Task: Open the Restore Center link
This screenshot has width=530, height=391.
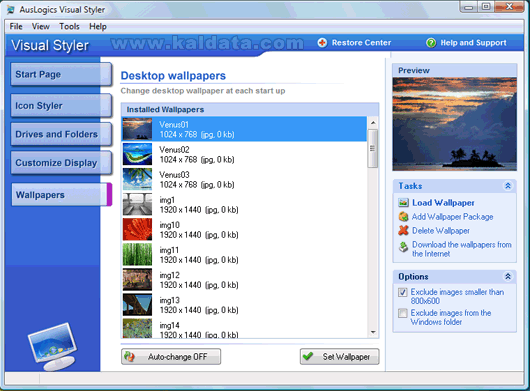Action: 361,43
